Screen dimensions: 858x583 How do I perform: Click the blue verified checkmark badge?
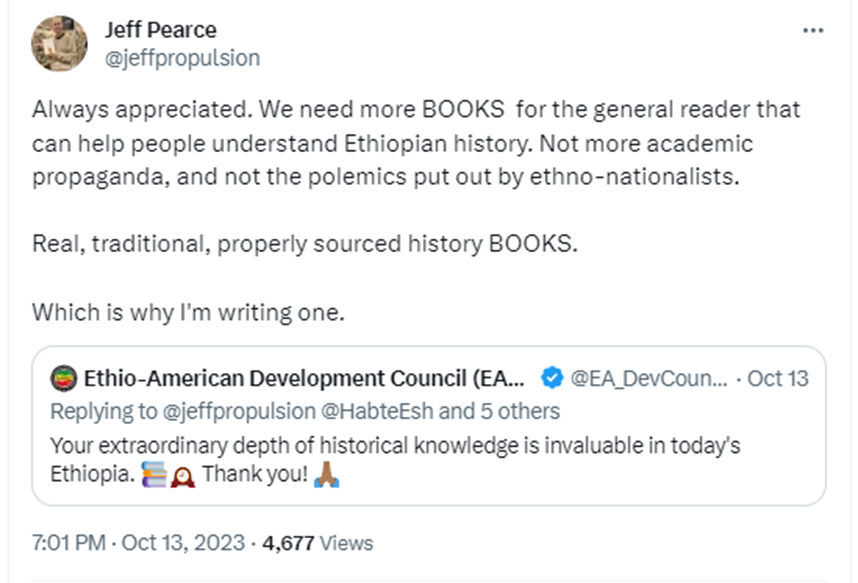click(552, 378)
